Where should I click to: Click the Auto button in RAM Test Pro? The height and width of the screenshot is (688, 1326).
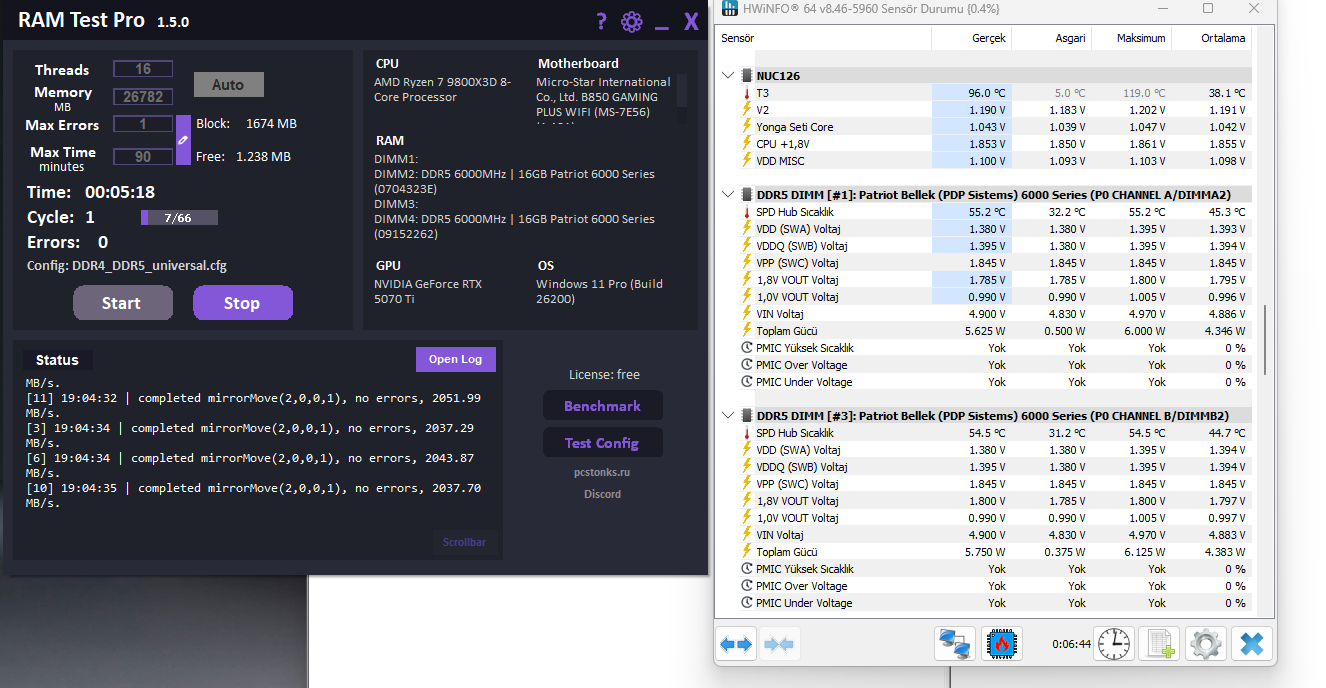click(228, 85)
